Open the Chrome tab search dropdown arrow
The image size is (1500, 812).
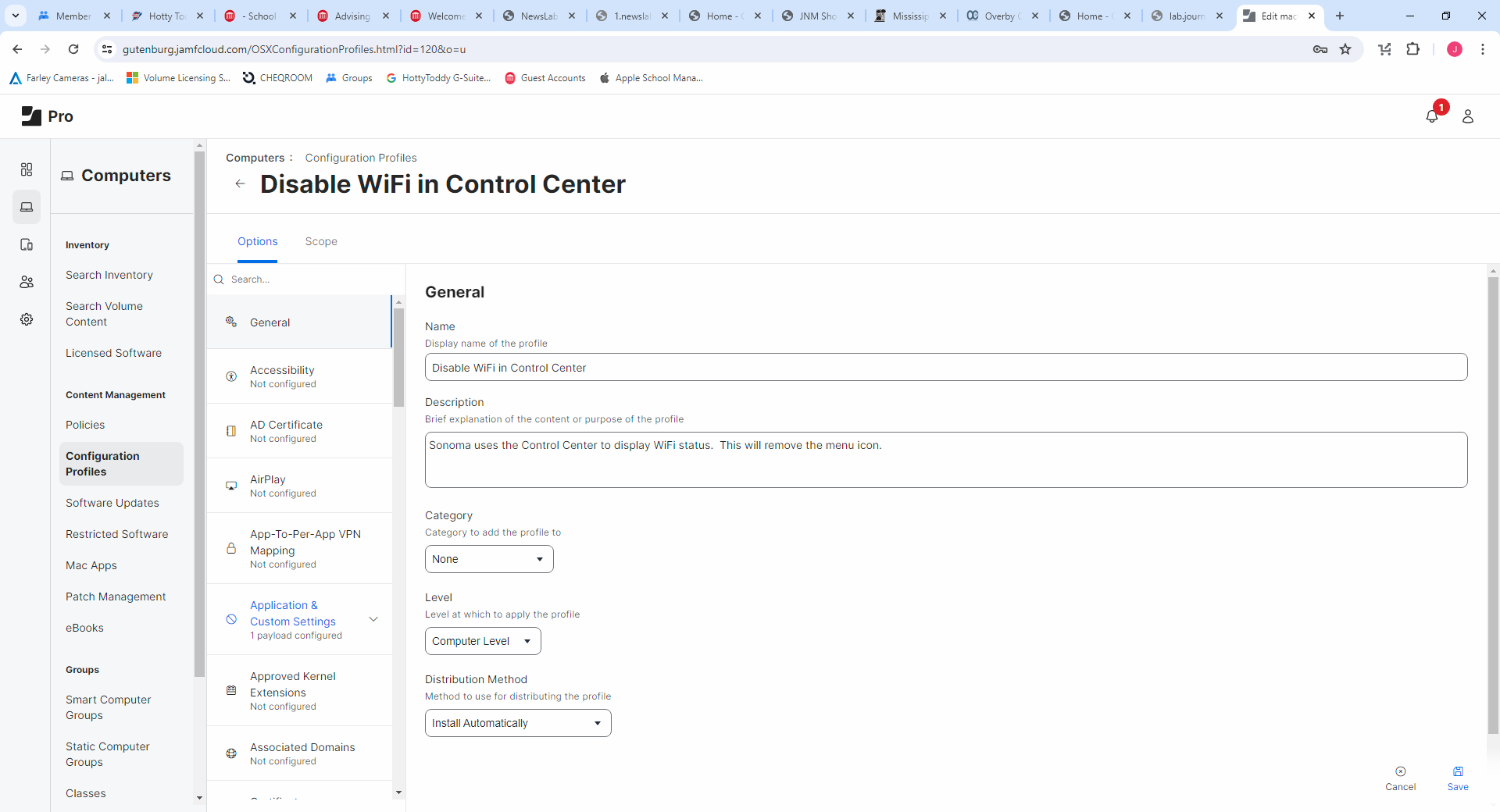pyautogui.click(x=16, y=16)
